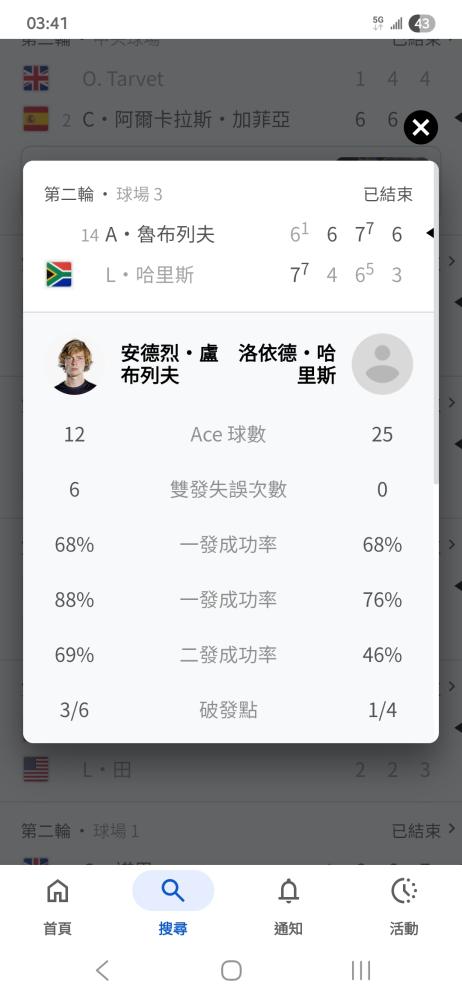The height and width of the screenshot is (1000, 462).
Task: Tap the magnifying glass search icon
Action: click(x=173, y=891)
